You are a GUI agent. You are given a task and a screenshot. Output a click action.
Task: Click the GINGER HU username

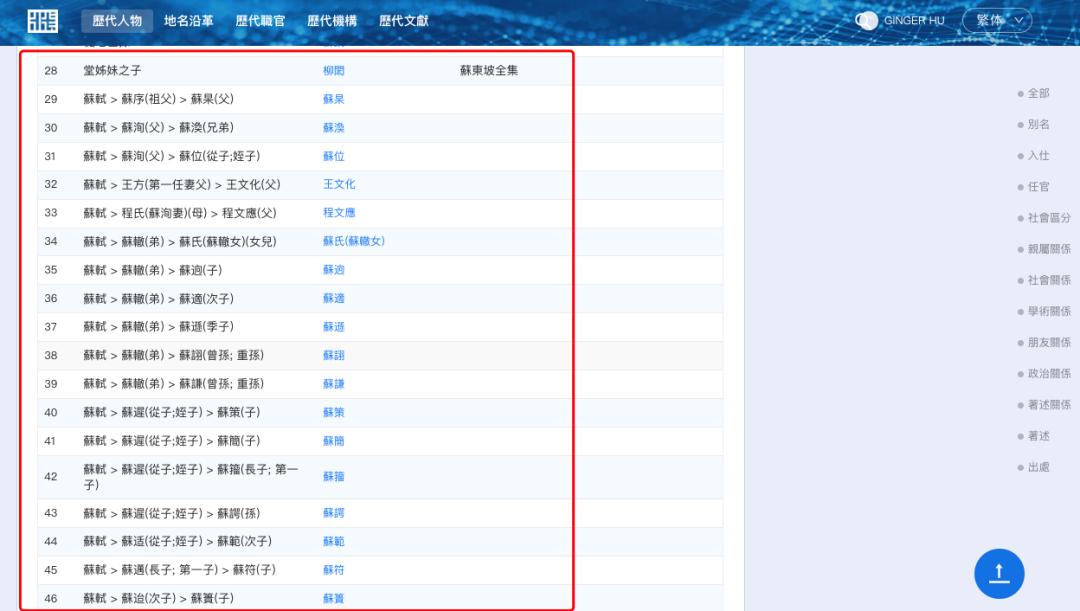(914, 21)
